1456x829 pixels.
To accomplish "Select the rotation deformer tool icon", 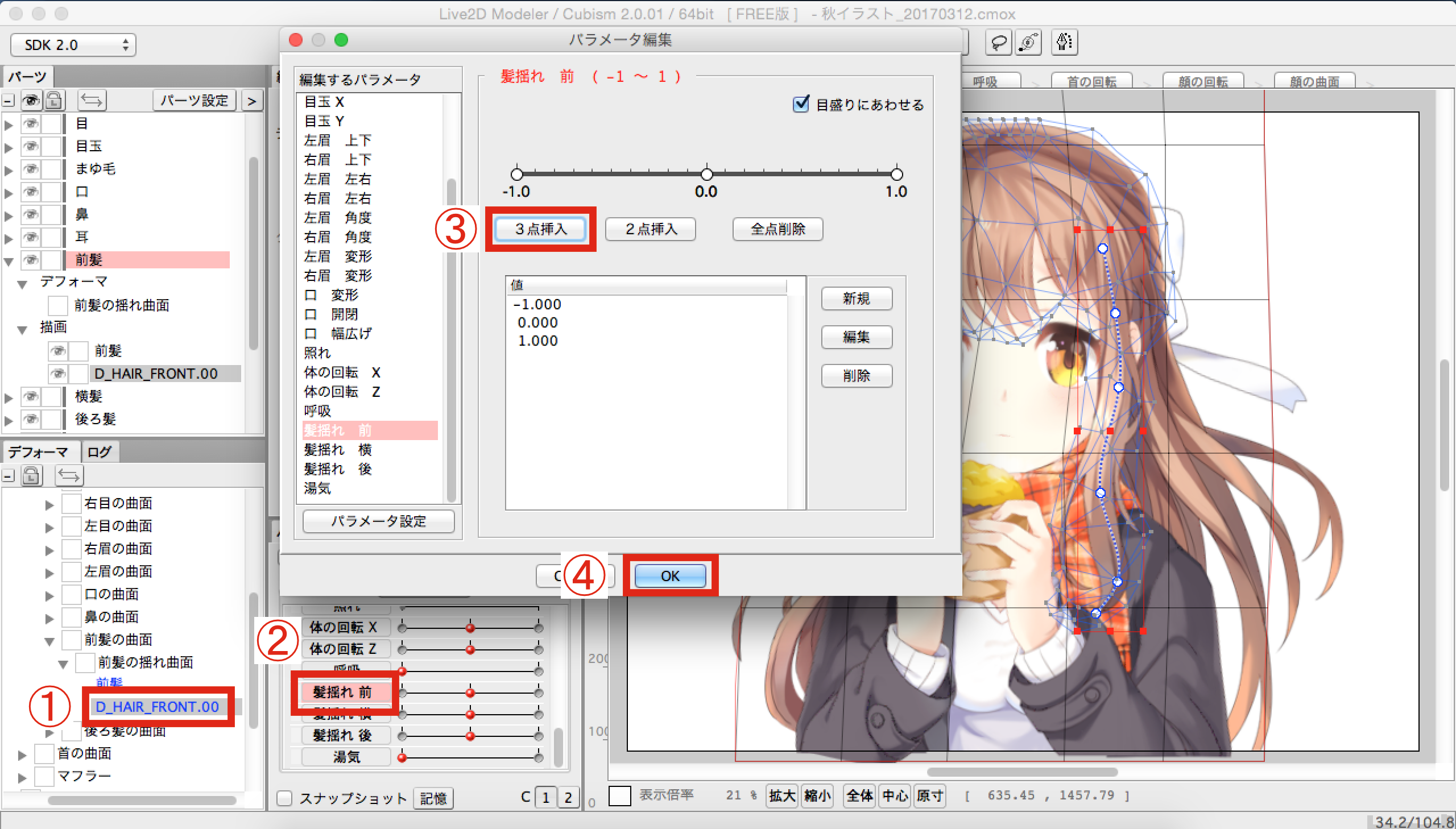I will [x=1028, y=43].
